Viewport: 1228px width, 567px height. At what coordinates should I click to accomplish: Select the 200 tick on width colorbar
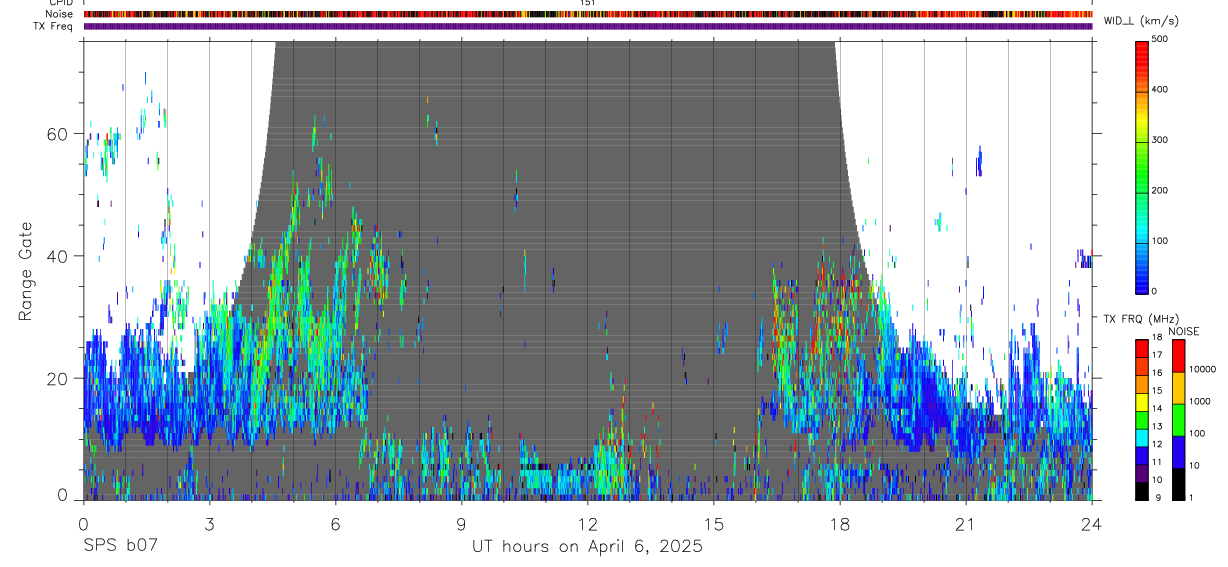[1160, 190]
